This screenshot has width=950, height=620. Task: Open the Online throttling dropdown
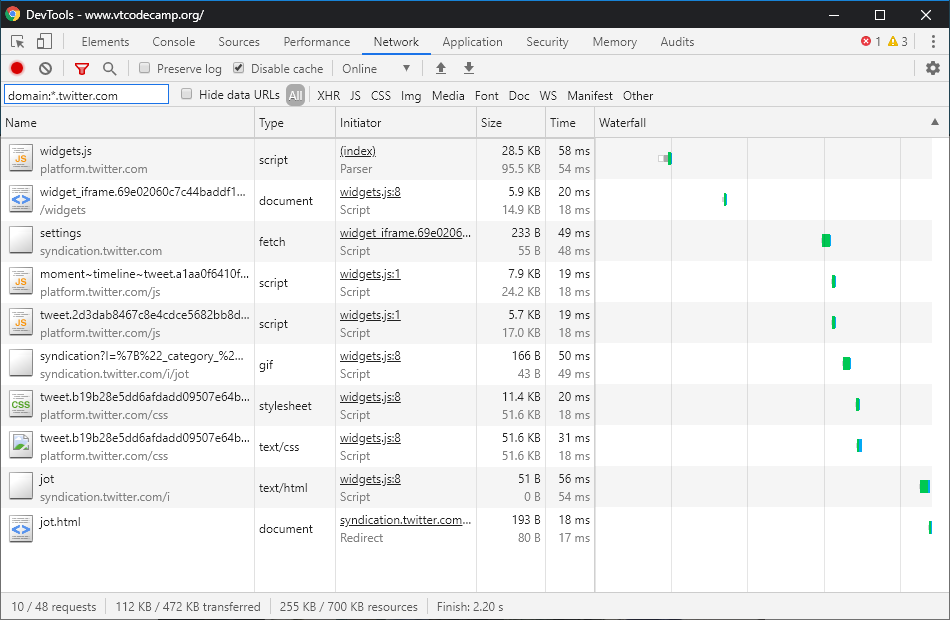tap(376, 68)
